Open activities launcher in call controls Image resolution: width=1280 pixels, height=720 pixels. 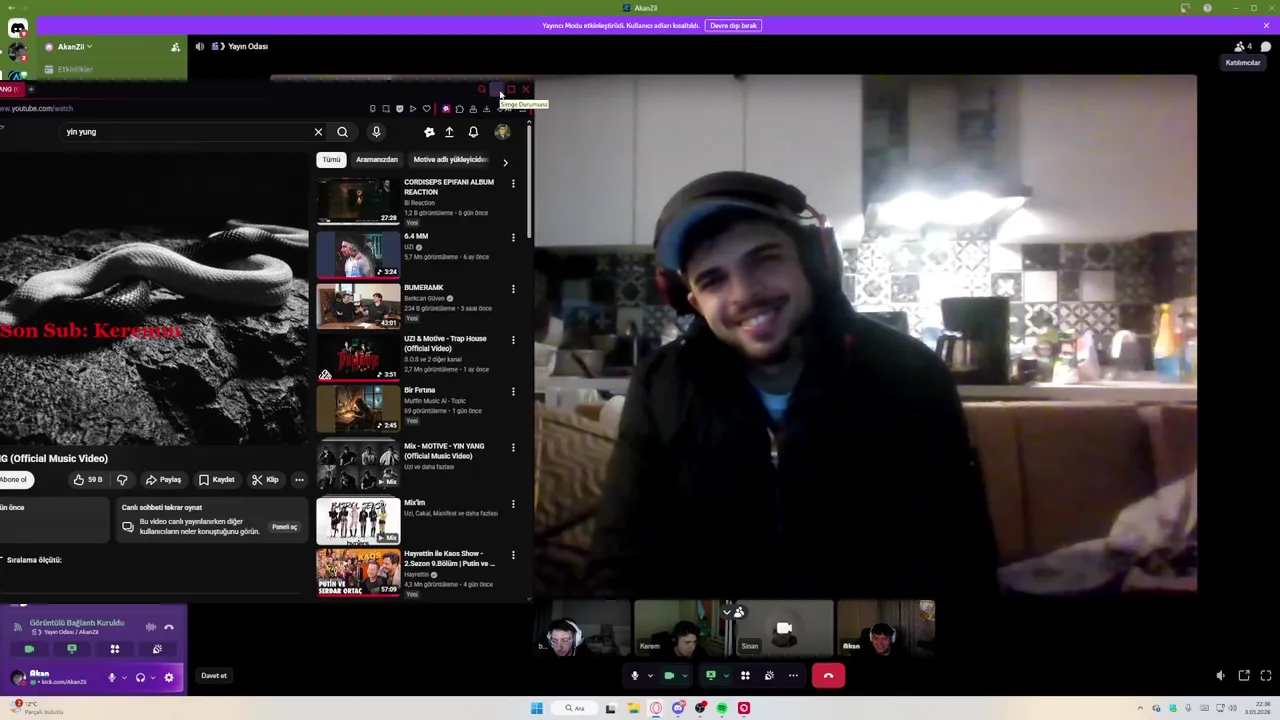[745, 676]
